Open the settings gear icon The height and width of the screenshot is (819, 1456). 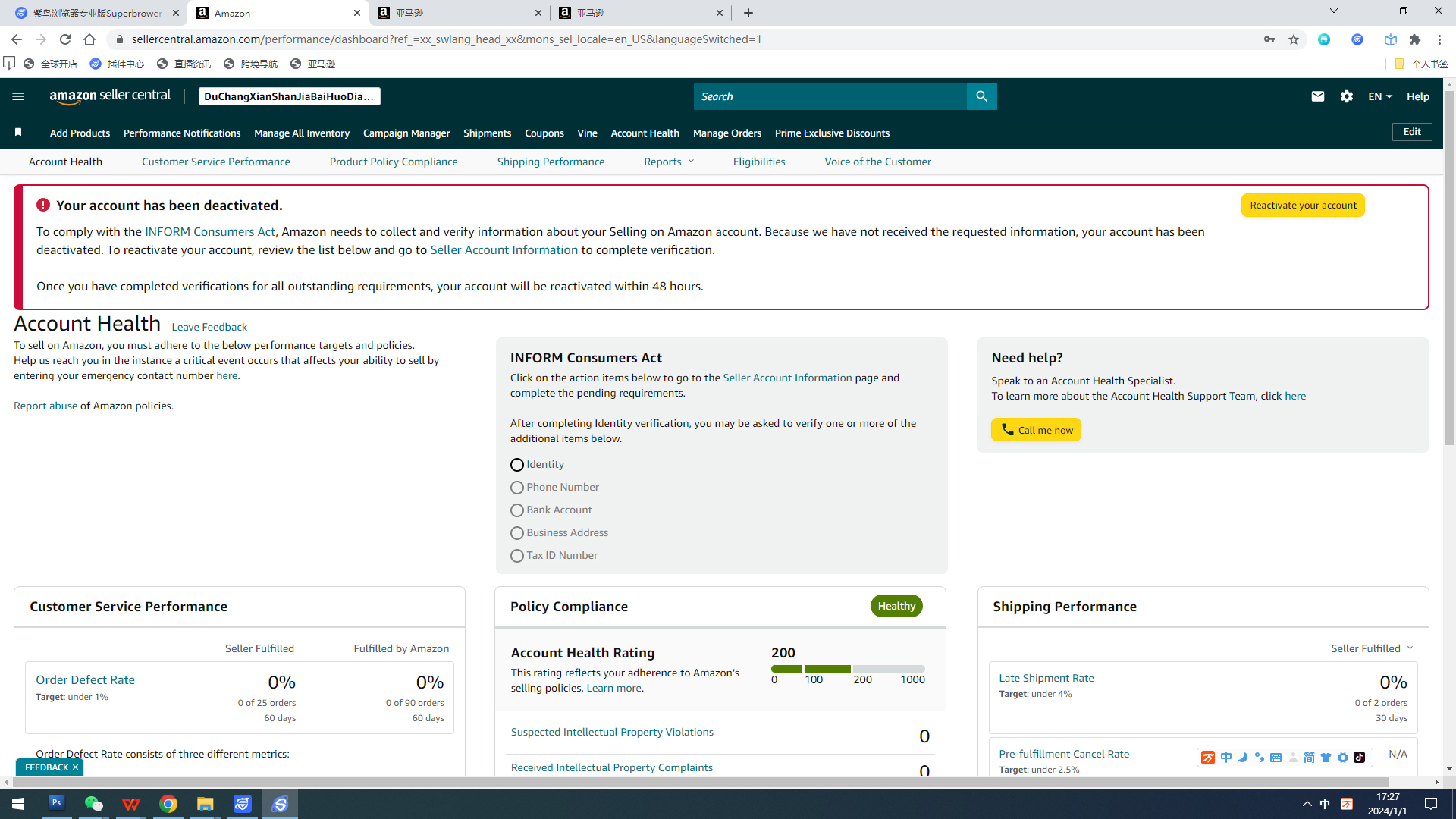(1347, 96)
